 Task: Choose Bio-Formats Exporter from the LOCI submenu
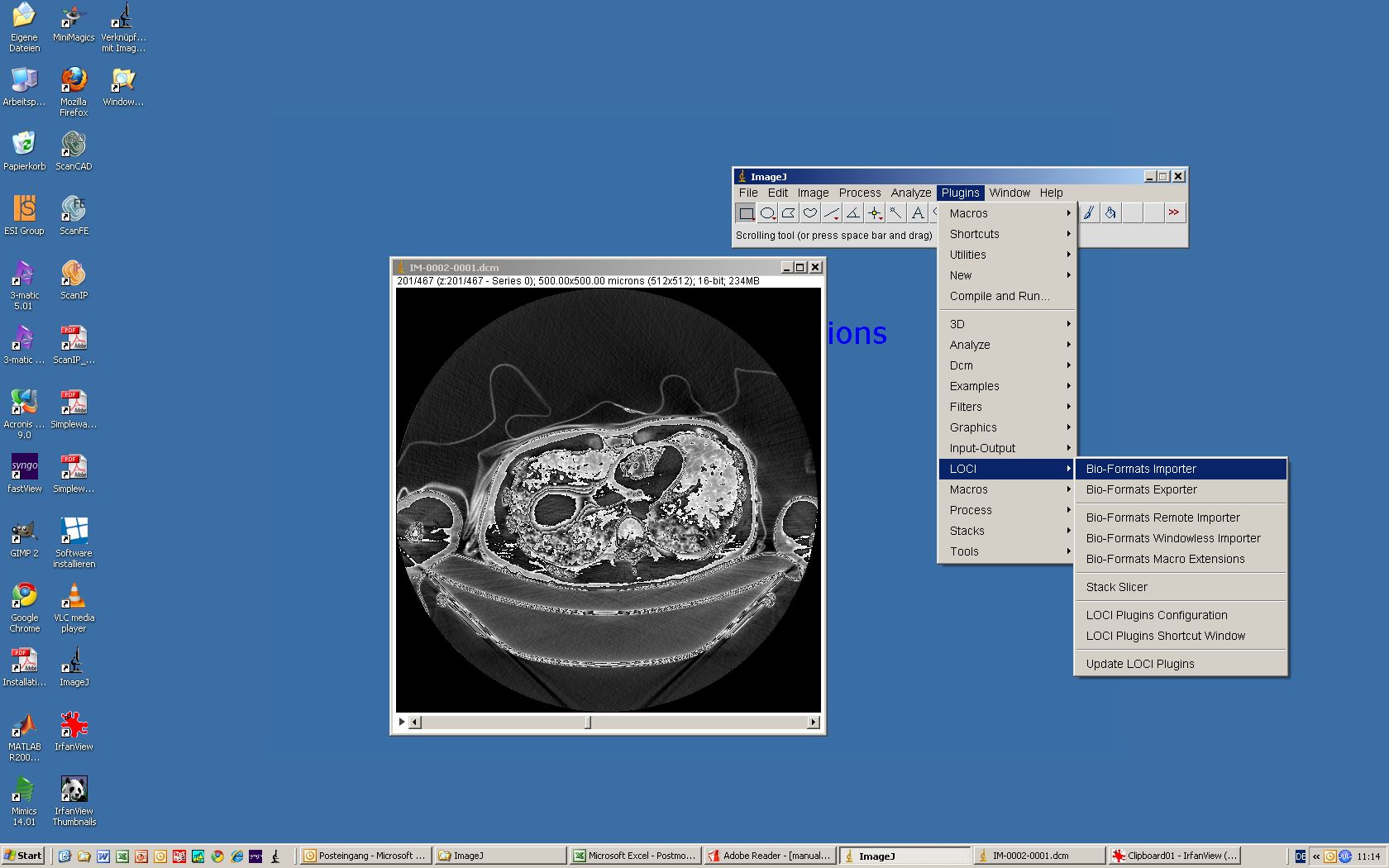pos(1141,489)
